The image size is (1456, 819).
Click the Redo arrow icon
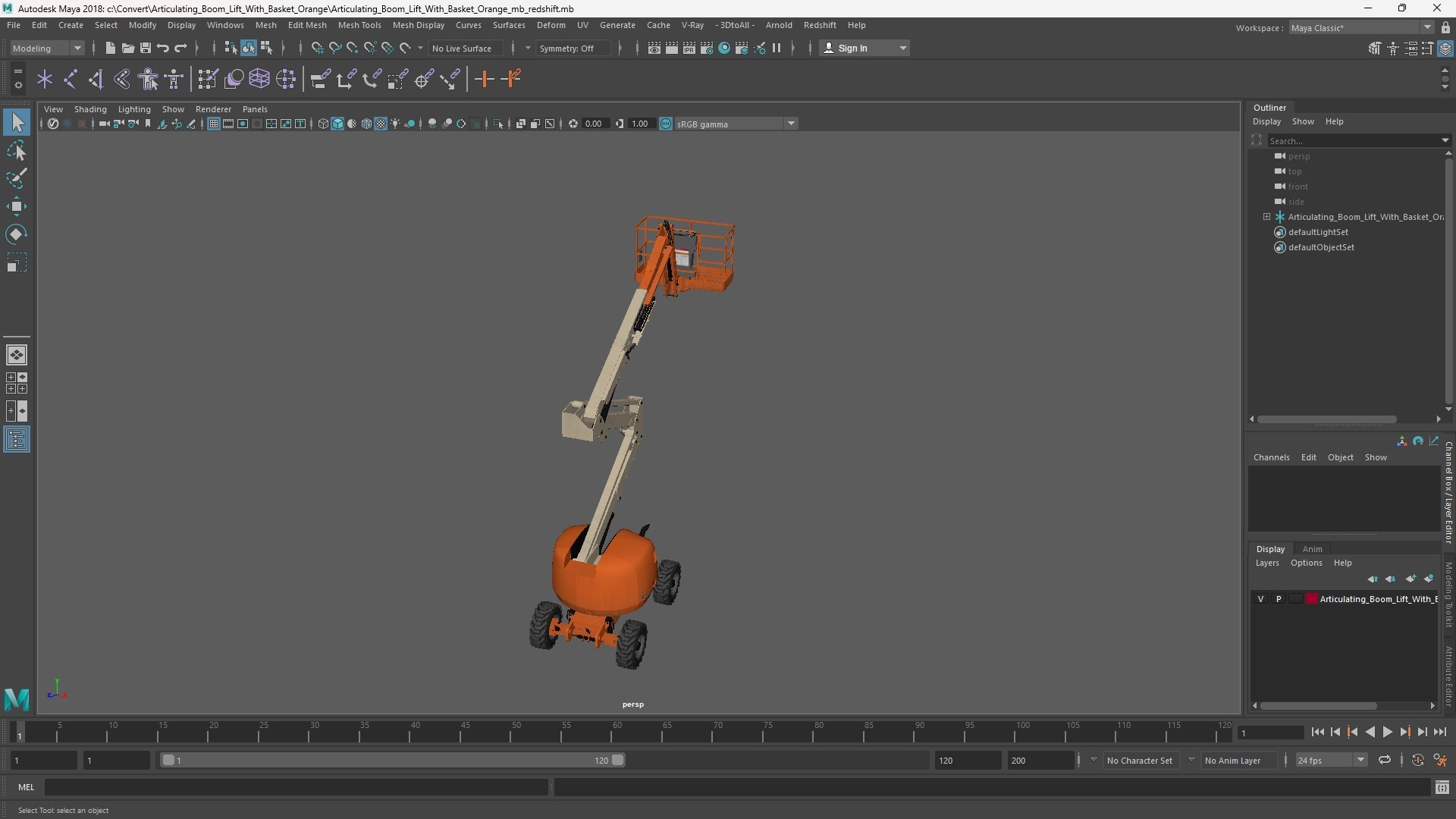tap(180, 48)
